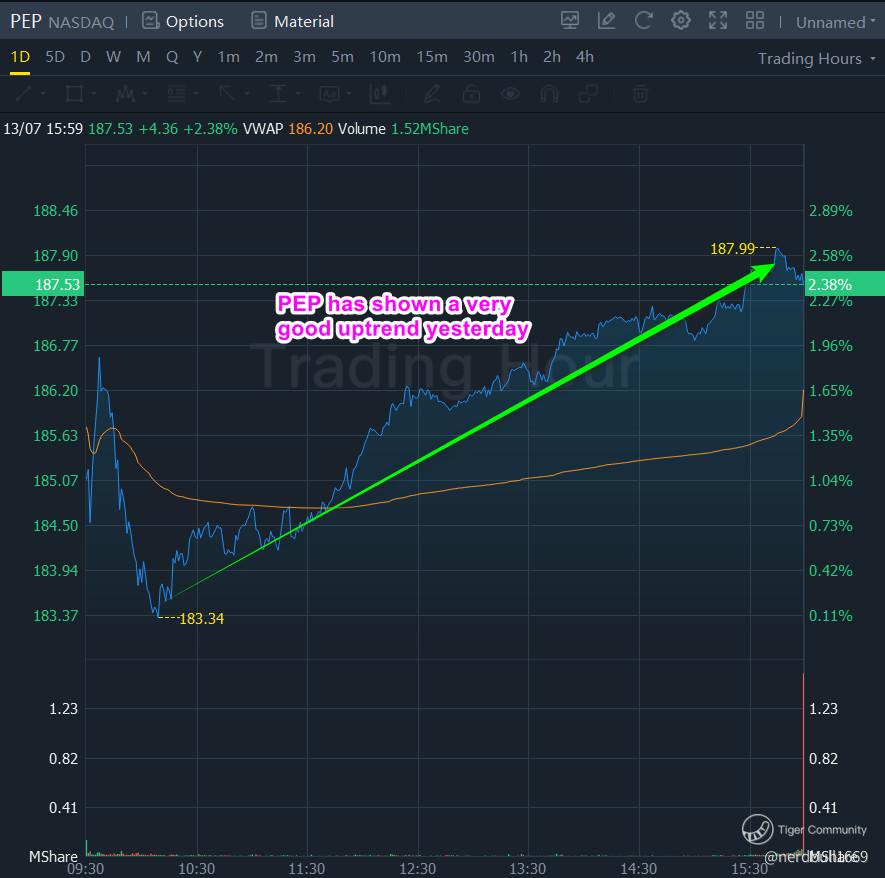Select the 30m timeframe
The width and height of the screenshot is (885, 878).
(x=479, y=57)
